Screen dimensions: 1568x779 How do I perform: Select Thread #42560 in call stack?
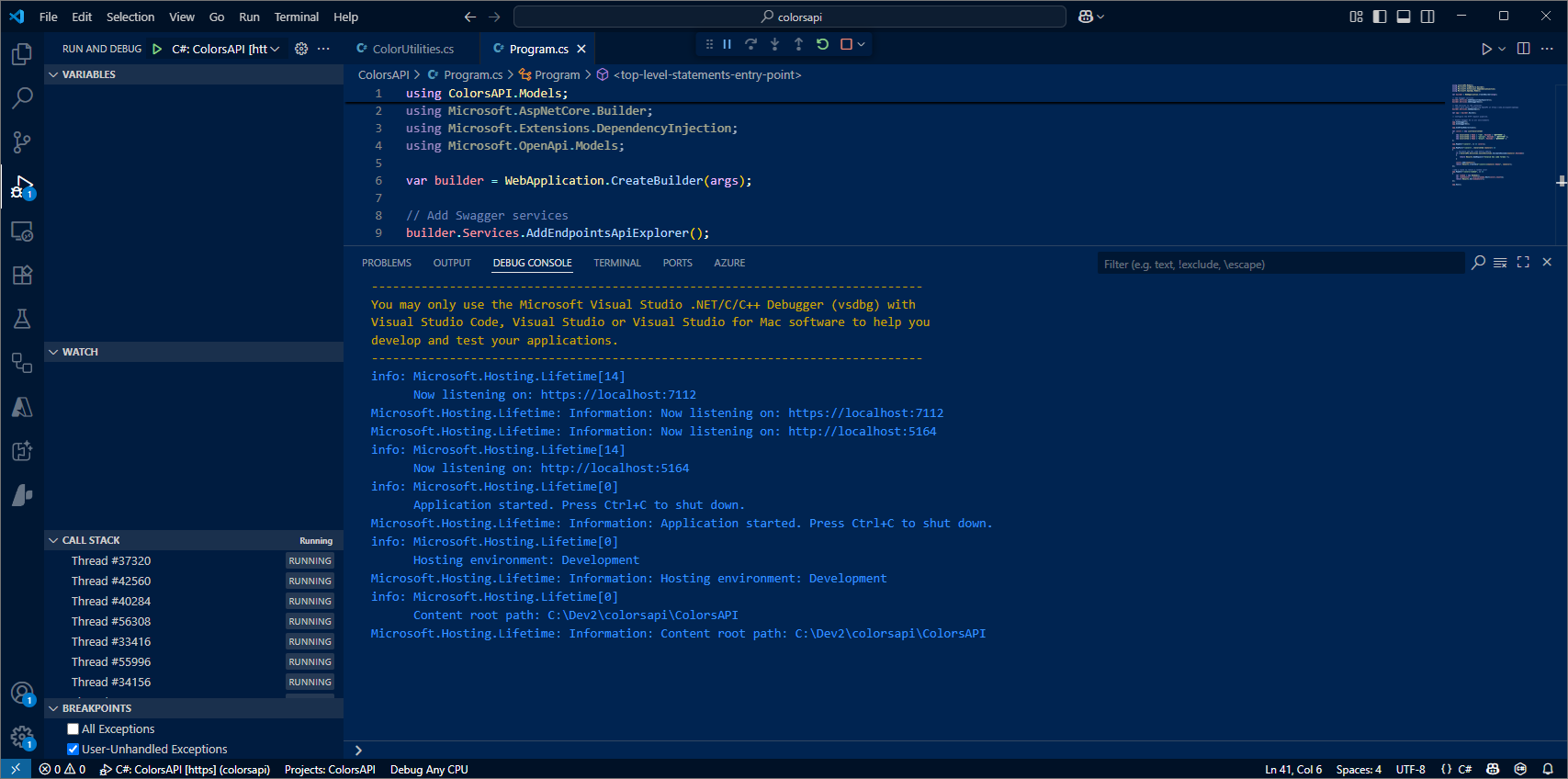[111, 581]
